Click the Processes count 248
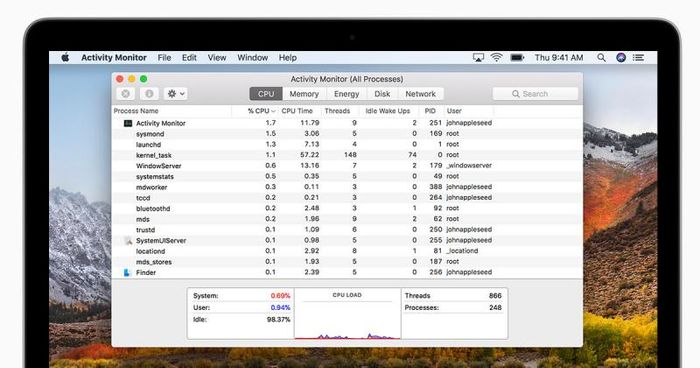Viewport: 700px width, 368px height. pyautogui.click(x=495, y=308)
